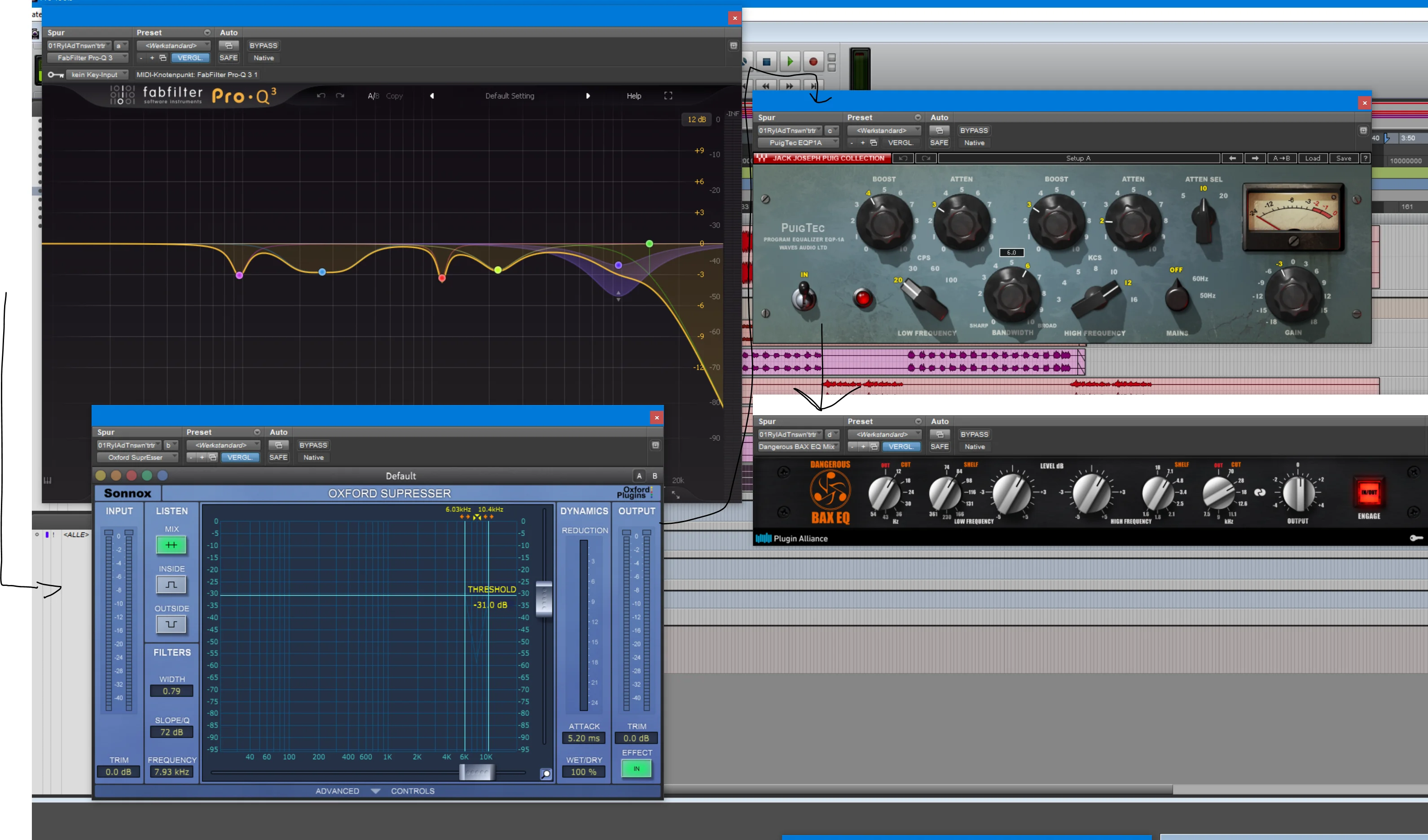Viewport: 1428px width, 840px height.
Task: Click the SuprEsser frequency band slider handle
Action: (x=477, y=772)
